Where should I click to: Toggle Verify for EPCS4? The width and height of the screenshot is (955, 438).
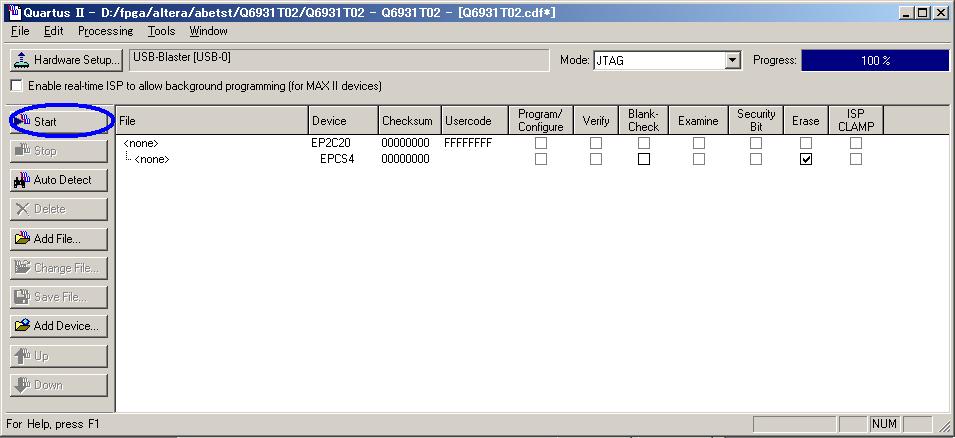click(596, 159)
